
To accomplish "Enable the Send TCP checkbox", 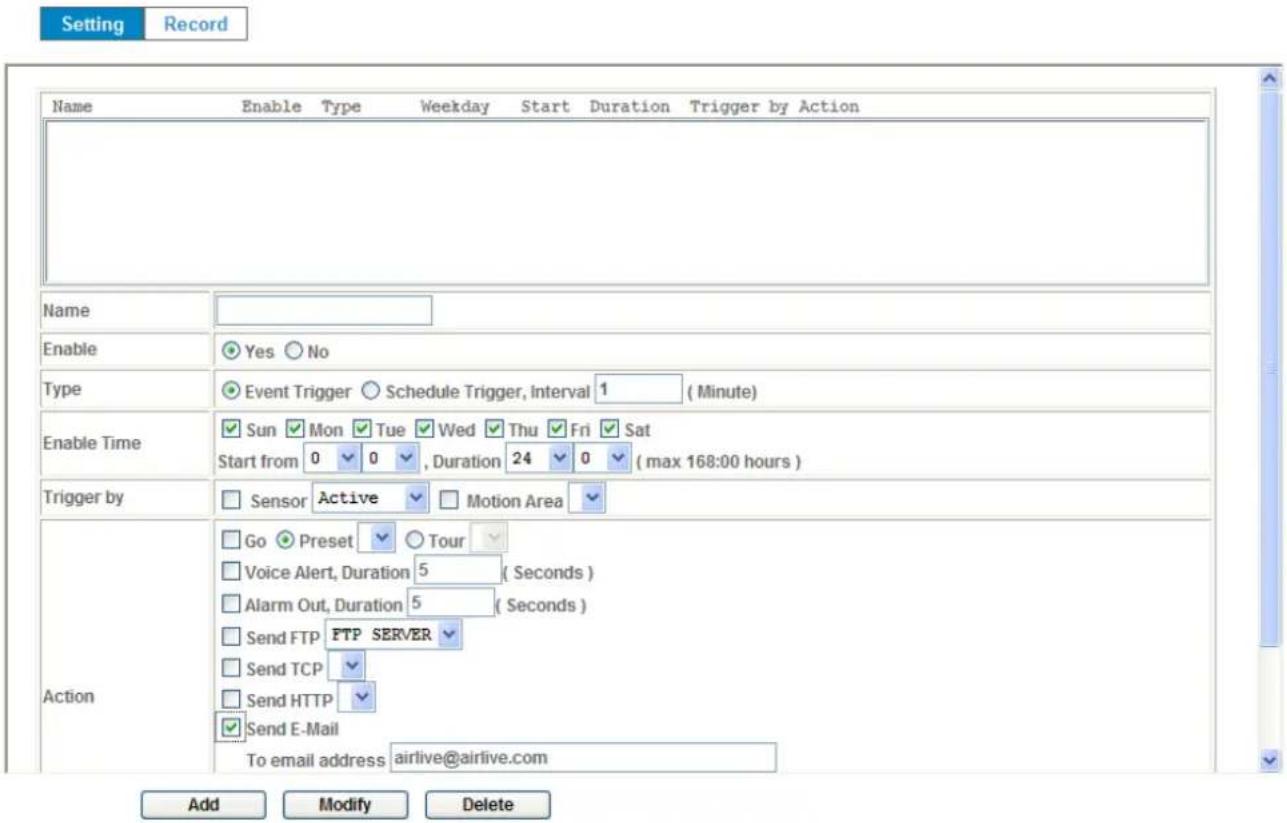I will pyautogui.click(x=230, y=668).
